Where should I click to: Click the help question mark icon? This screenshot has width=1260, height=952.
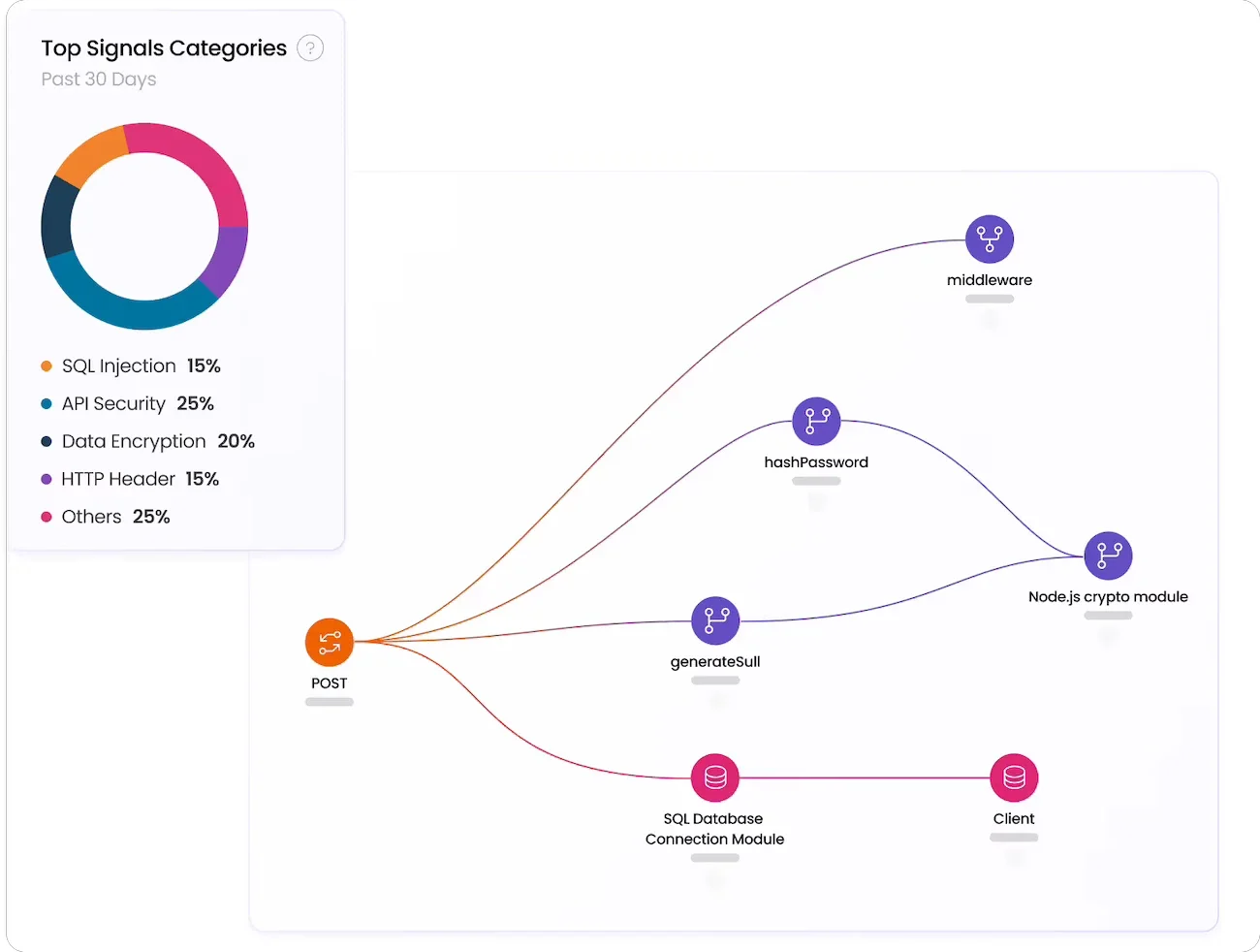pyautogui.click(x=310, y=48)
